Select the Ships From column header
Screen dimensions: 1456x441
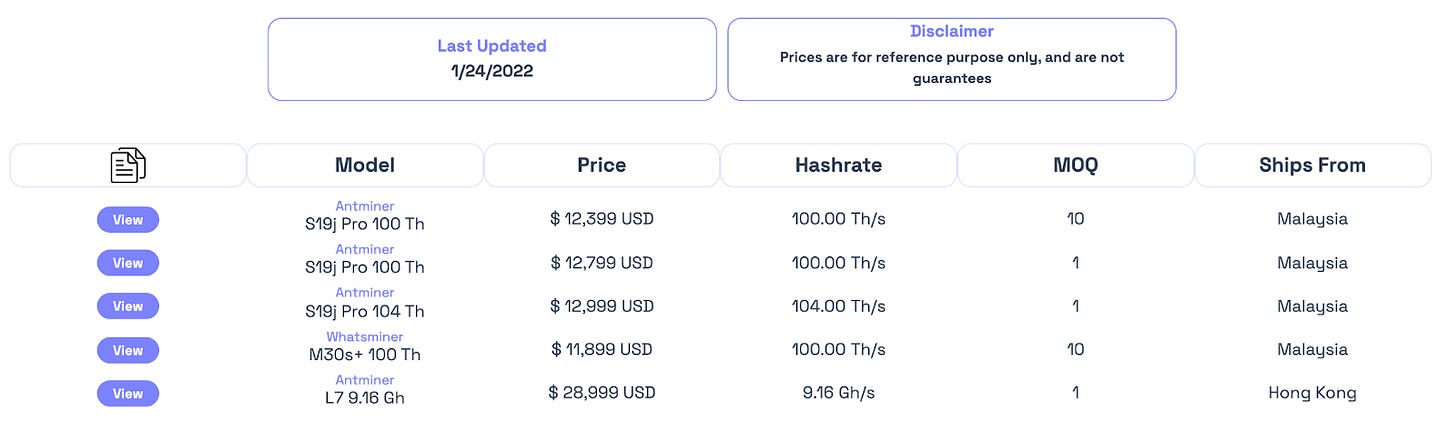pyautogui.click(x=1313, y=165)
